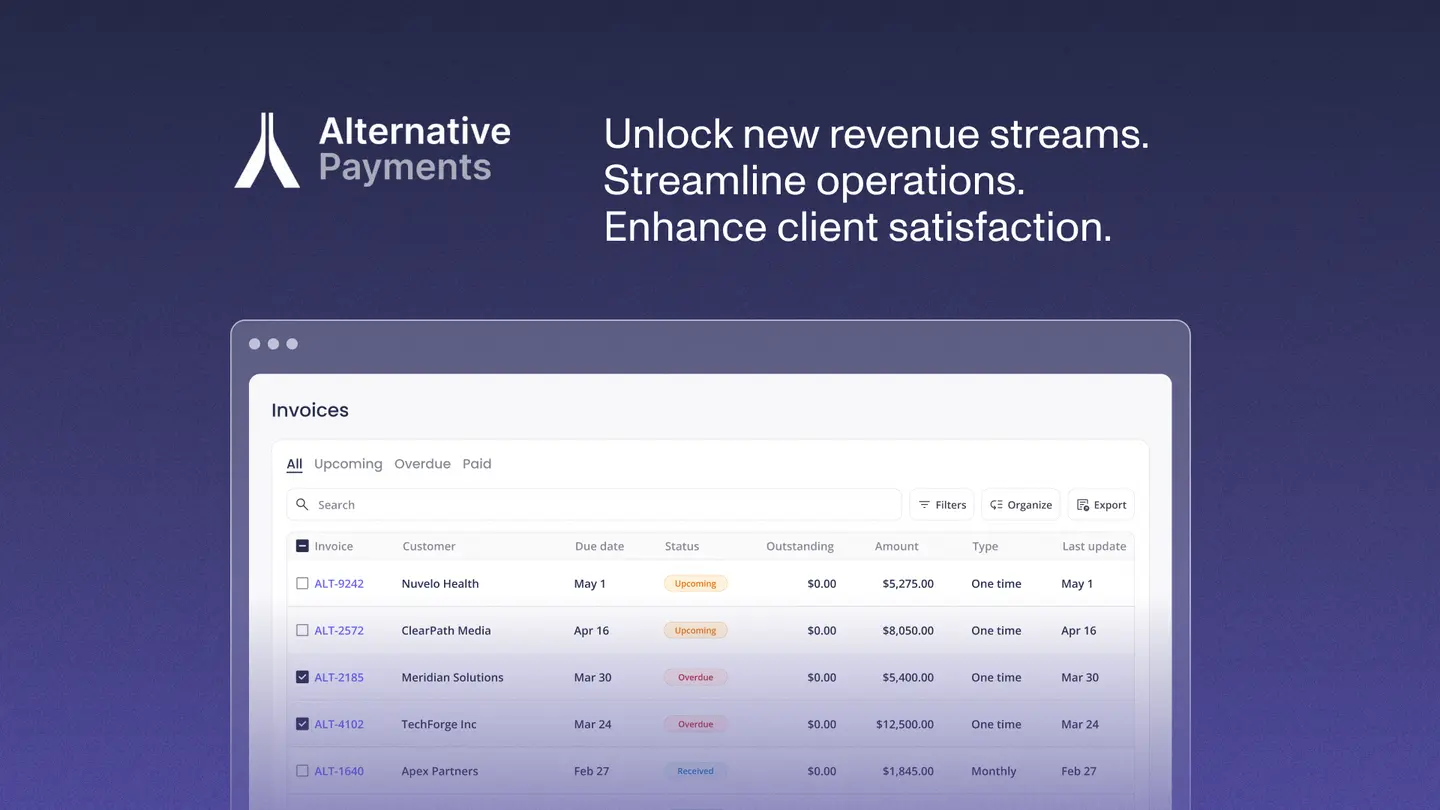Click customer name TechForge Inc

(x=439, y=725)
